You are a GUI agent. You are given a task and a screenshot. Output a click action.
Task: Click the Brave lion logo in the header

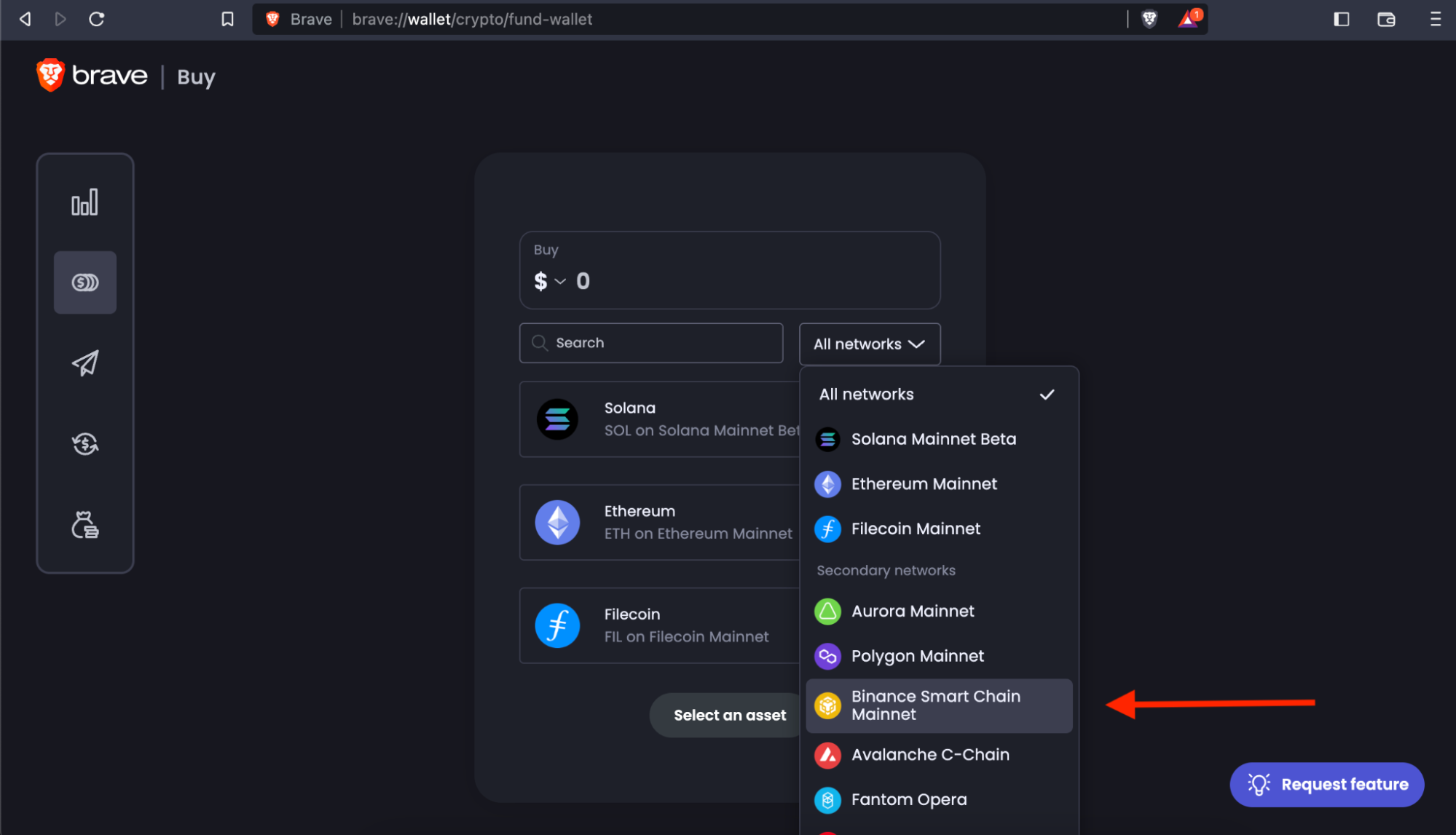point(50,75)
